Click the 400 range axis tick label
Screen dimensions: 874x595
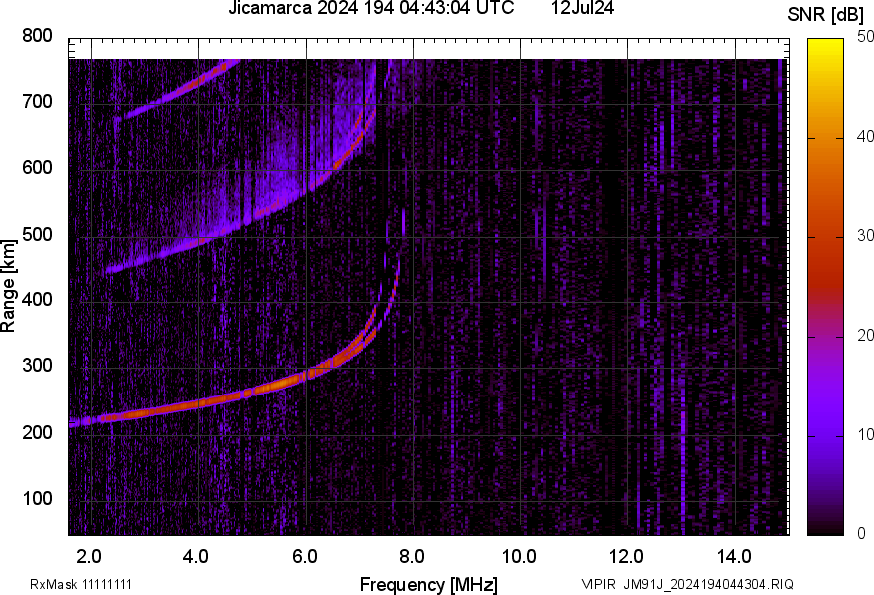point(37,299)
